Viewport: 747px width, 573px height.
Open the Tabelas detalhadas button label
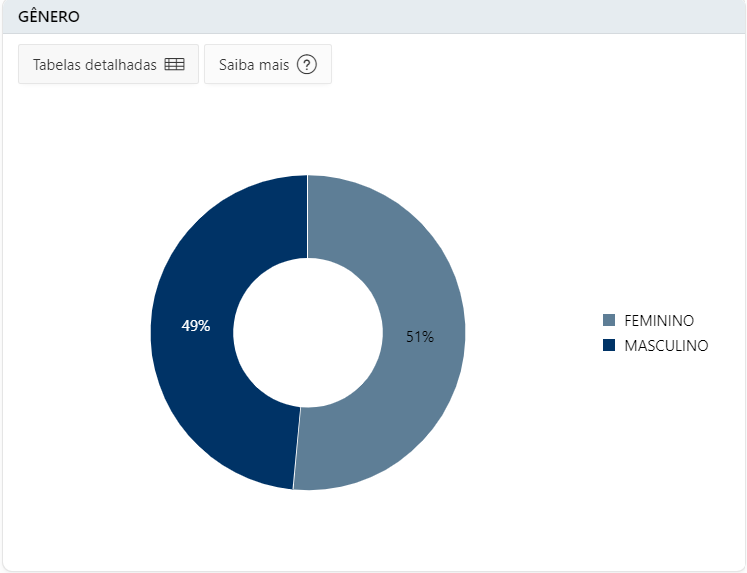click(95, 65)
